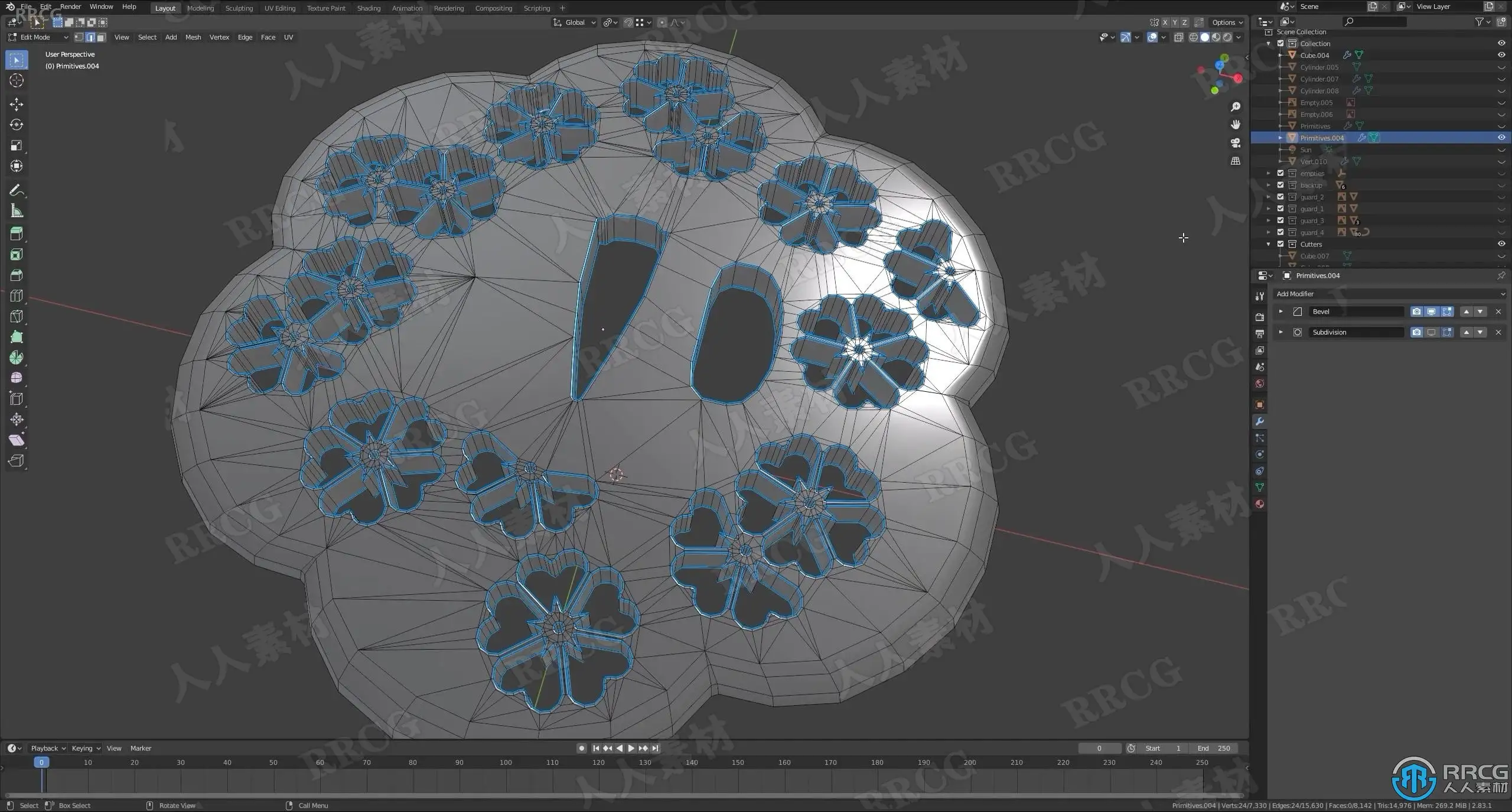
Task: Pick the Measure tool
Action: point(17,211)
